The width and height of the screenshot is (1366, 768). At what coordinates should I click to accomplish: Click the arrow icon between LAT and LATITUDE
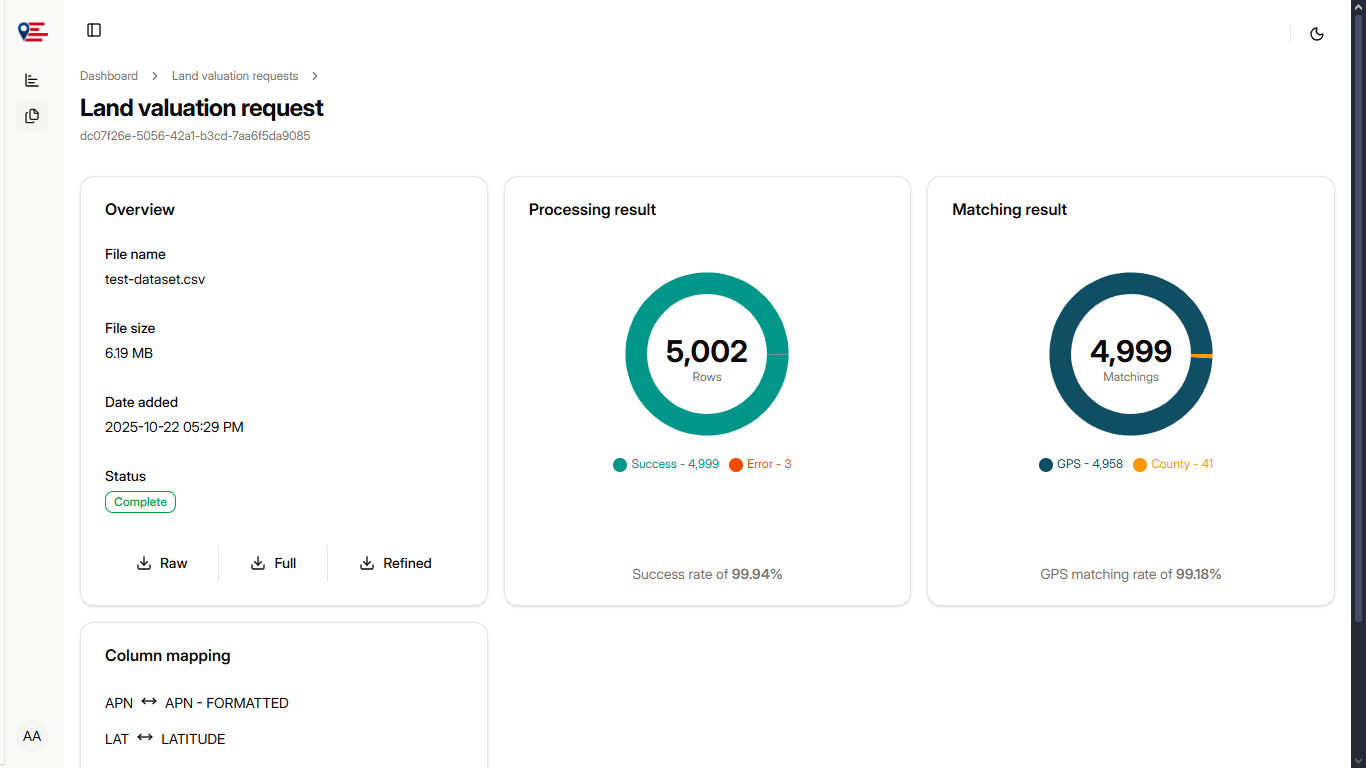click(145, 738)
